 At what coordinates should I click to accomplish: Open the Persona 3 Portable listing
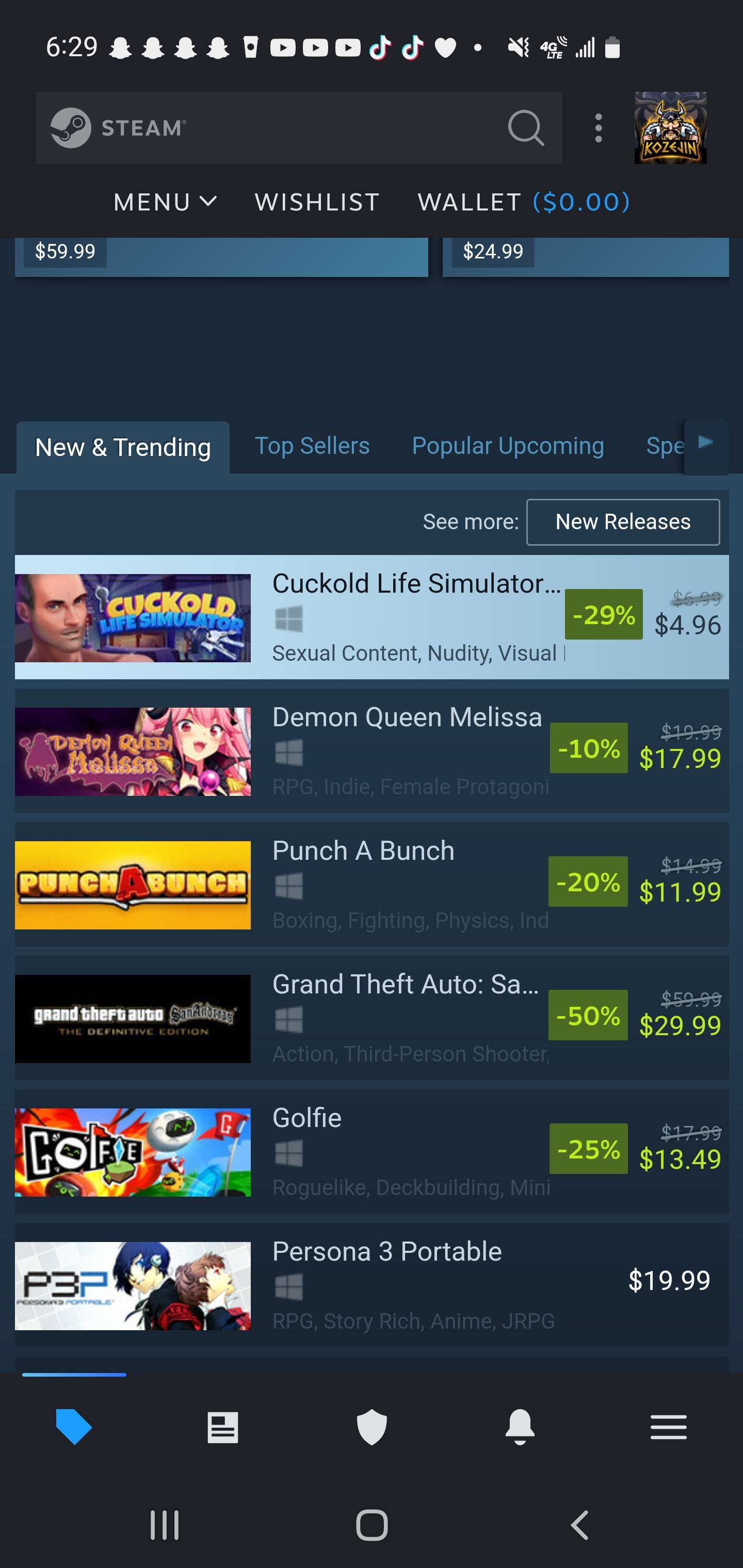point(372,1285)
